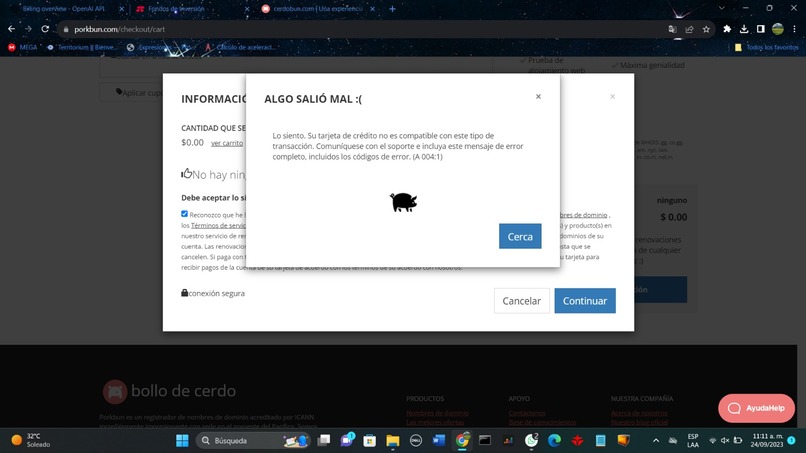Open the Dell app in the taskbar
The height and width of the screenshot is (453, 806).
click(x=416, y=441)
